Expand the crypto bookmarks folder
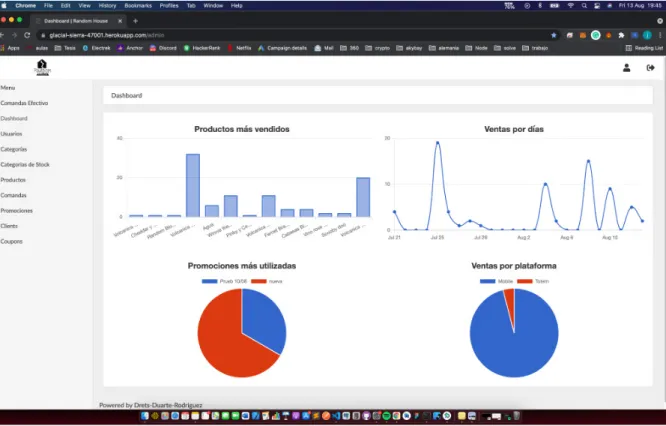This screenshot has height=426, width=666. (x=378, y=48)
